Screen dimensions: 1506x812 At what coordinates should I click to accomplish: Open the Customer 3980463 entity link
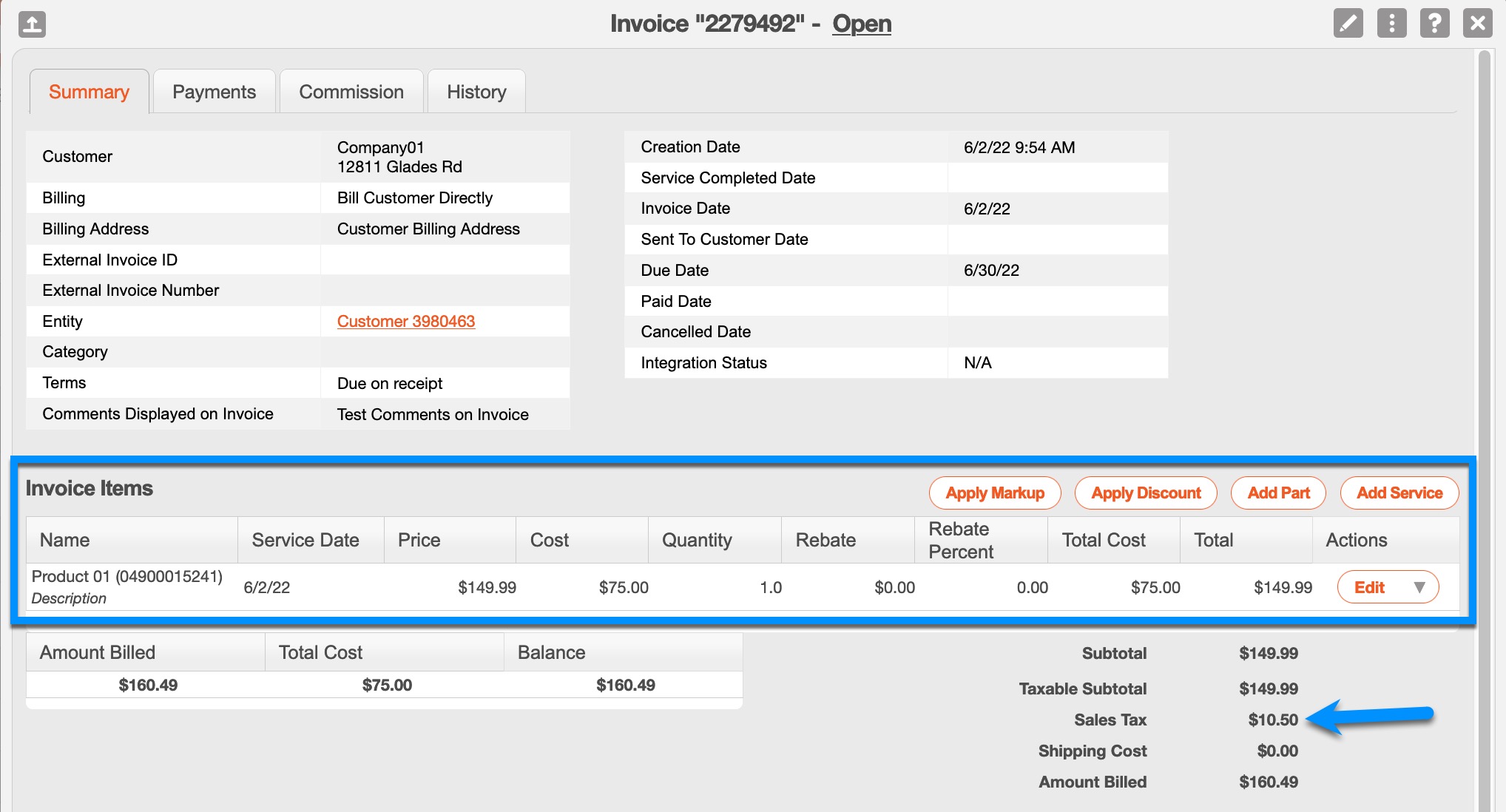(406, 321)
